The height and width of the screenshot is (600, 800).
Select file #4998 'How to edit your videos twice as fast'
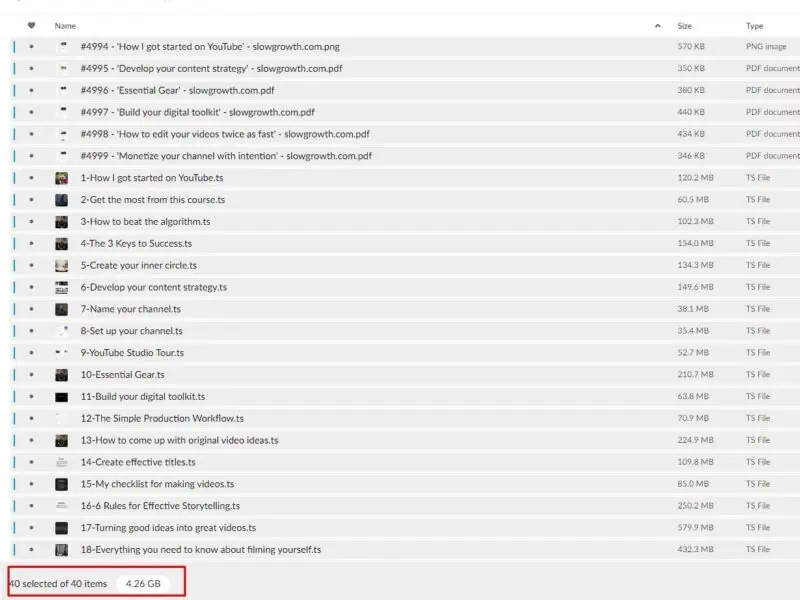[x=225, y=134]
